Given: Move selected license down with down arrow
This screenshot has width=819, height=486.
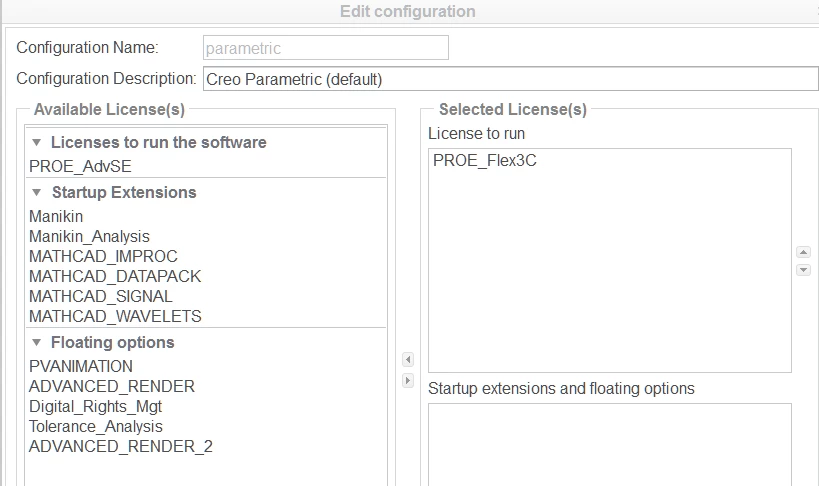Looking at the screenshot, I should point(803,270).
